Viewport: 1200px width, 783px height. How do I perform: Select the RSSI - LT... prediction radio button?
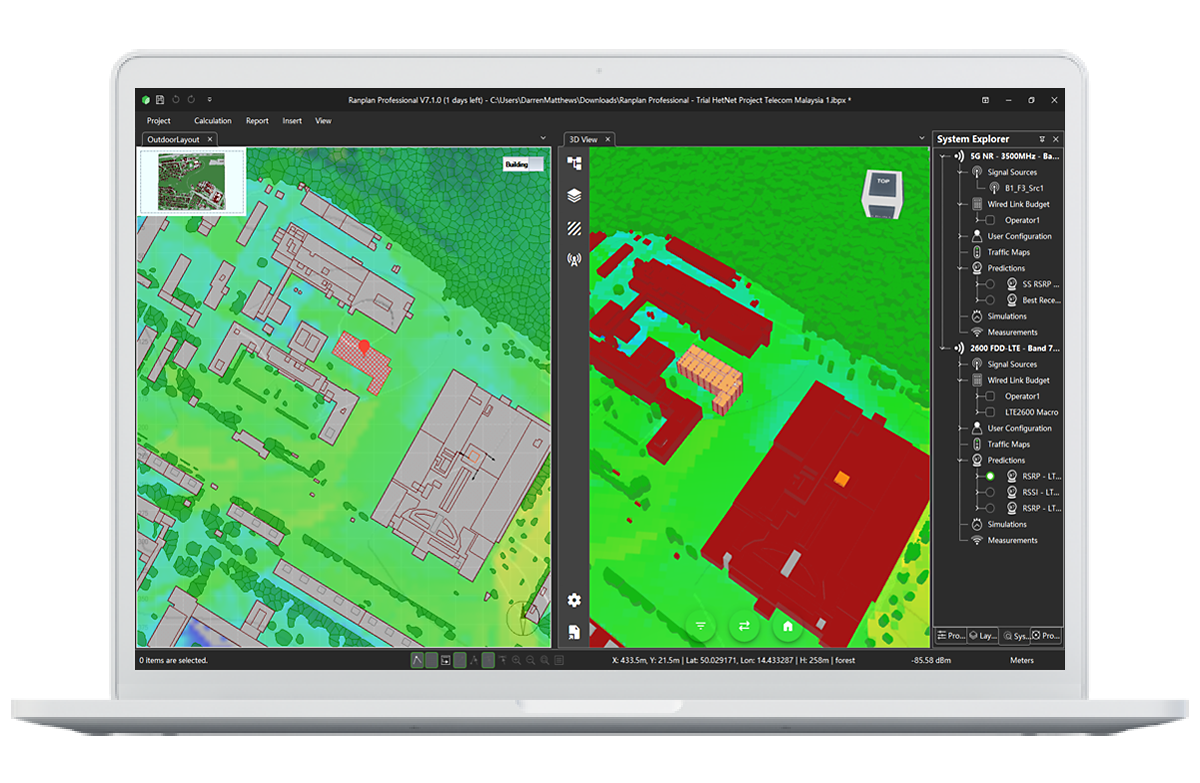point(990,492)
